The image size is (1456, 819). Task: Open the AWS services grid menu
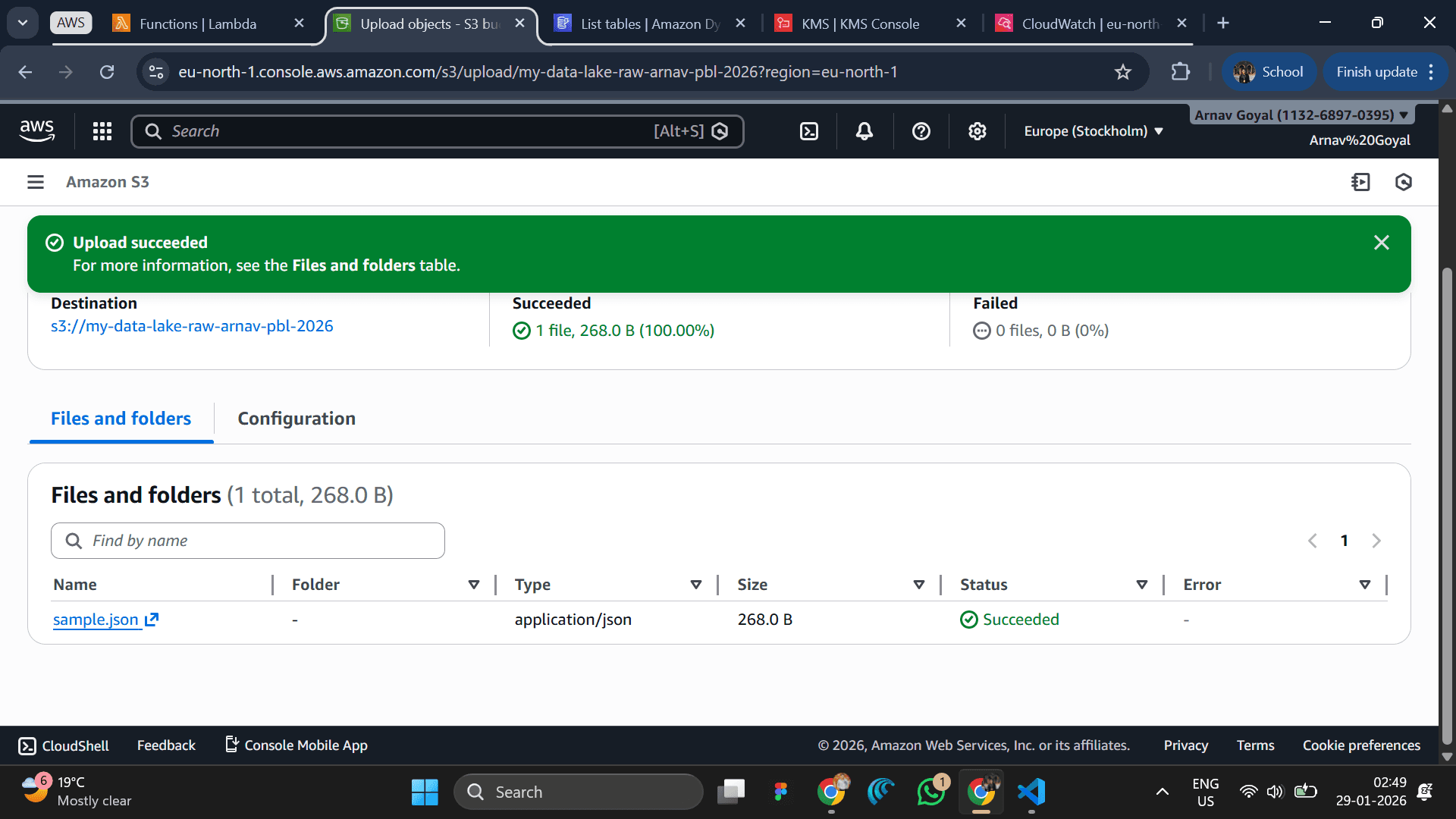click(102, 131)
